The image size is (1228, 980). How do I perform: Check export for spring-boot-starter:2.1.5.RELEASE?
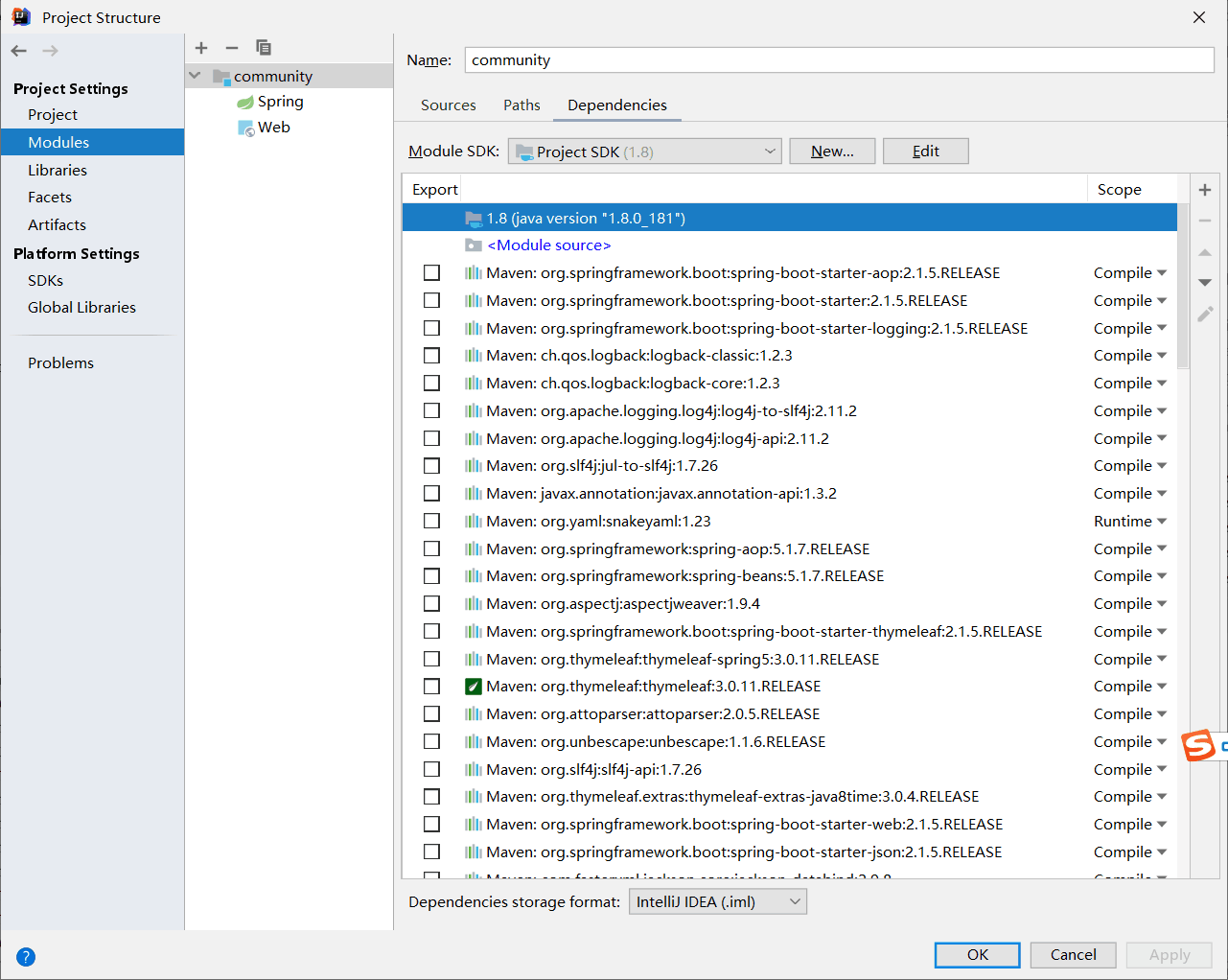coord(432,301)
